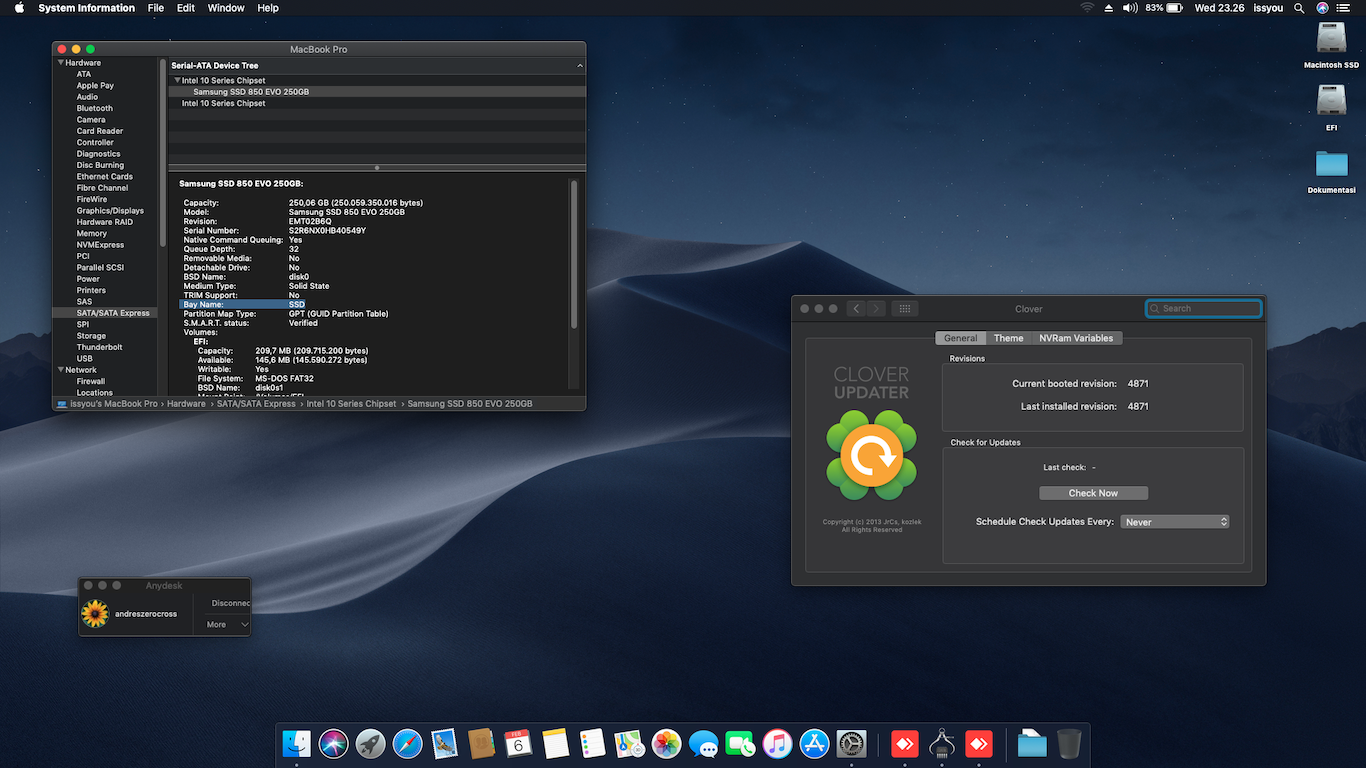Open the Apple menu
The image size is (1366, 768).
(19, 8)
